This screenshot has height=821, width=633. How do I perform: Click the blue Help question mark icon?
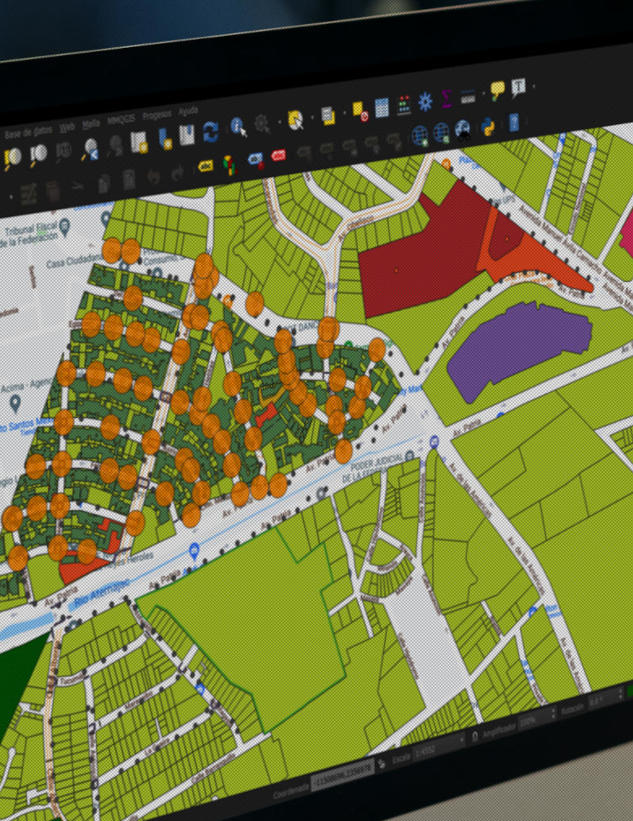(514, 123)
